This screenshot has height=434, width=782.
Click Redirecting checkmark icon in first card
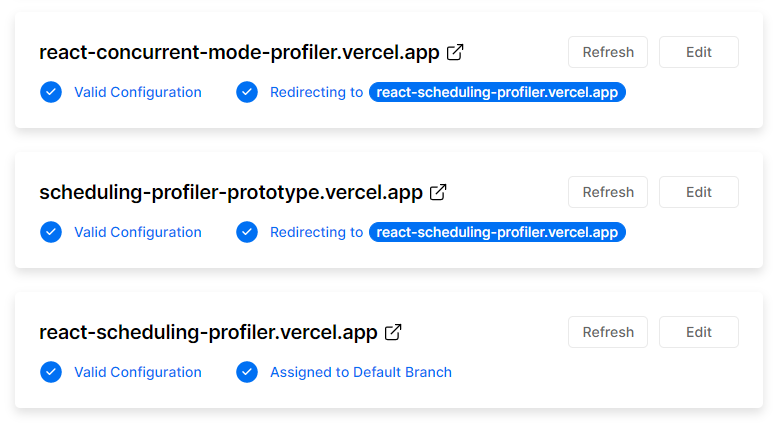pyautogui.click(x=247, y=92)
